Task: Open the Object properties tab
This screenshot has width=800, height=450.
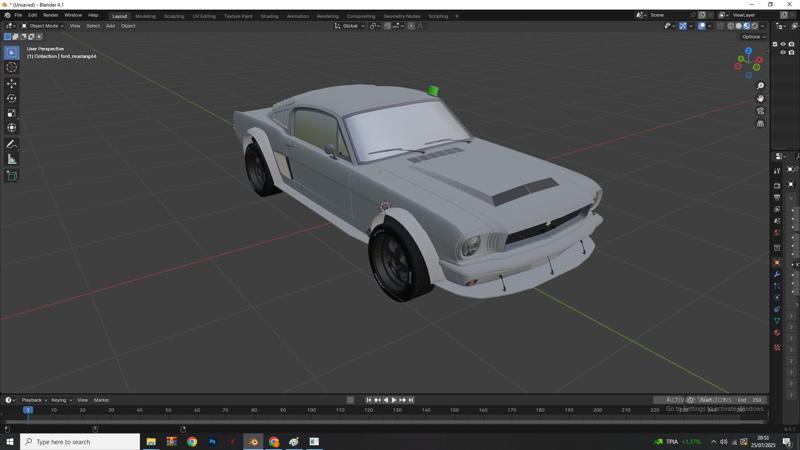Action: click(777, 263)
